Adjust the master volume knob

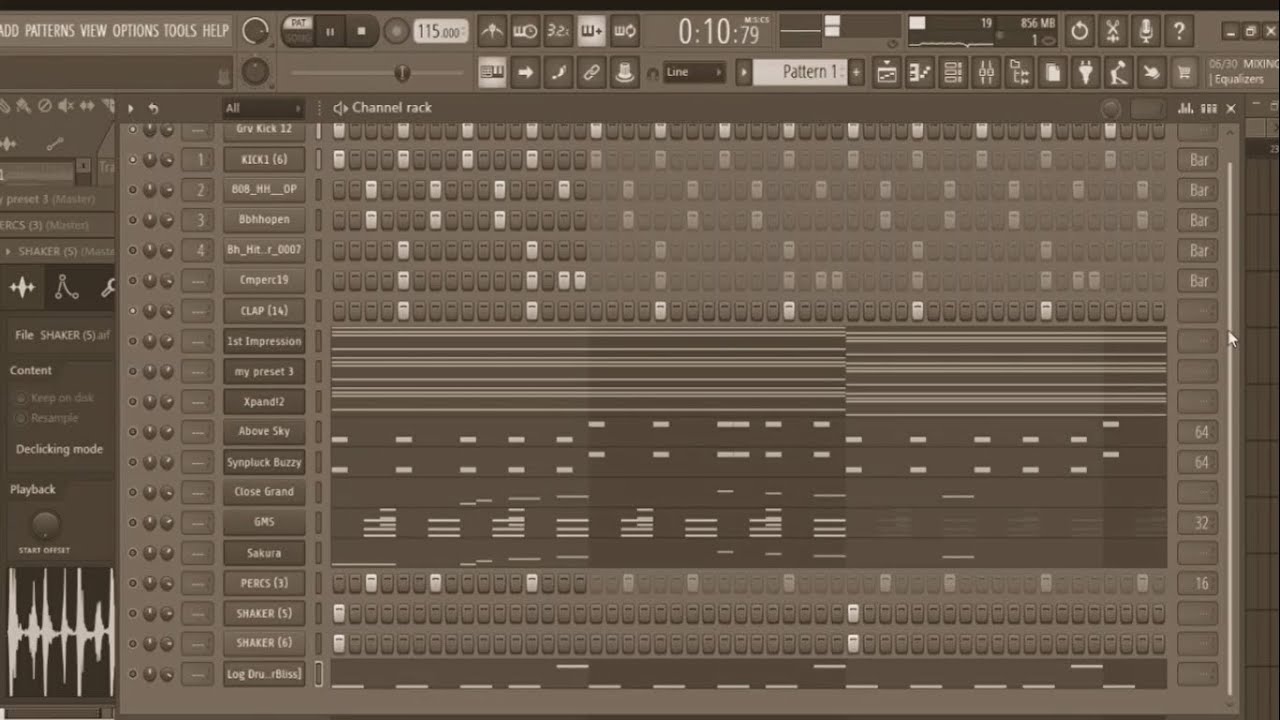255,31
